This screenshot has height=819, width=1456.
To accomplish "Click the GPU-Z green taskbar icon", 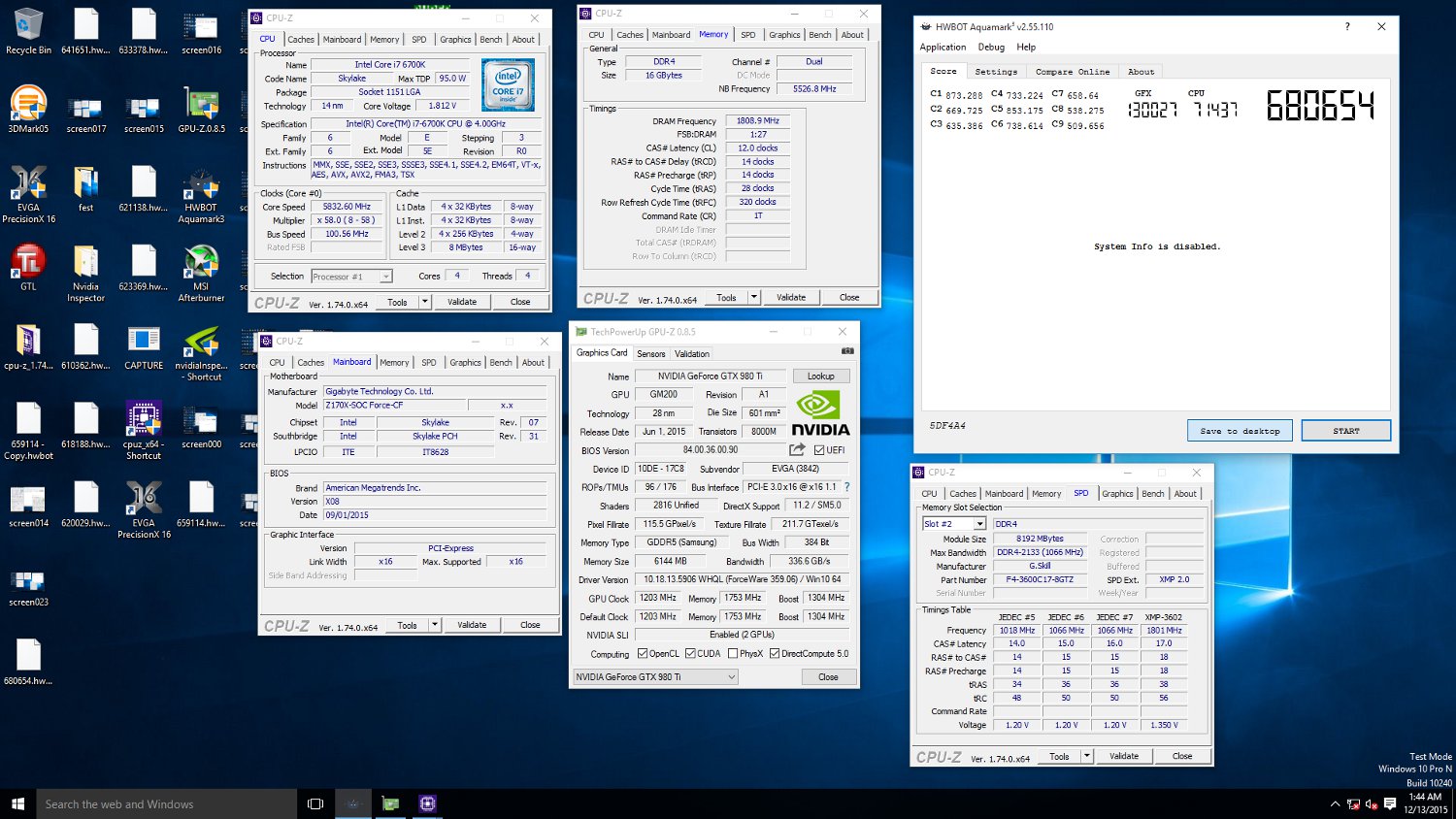I will click(x=390, y=803).
